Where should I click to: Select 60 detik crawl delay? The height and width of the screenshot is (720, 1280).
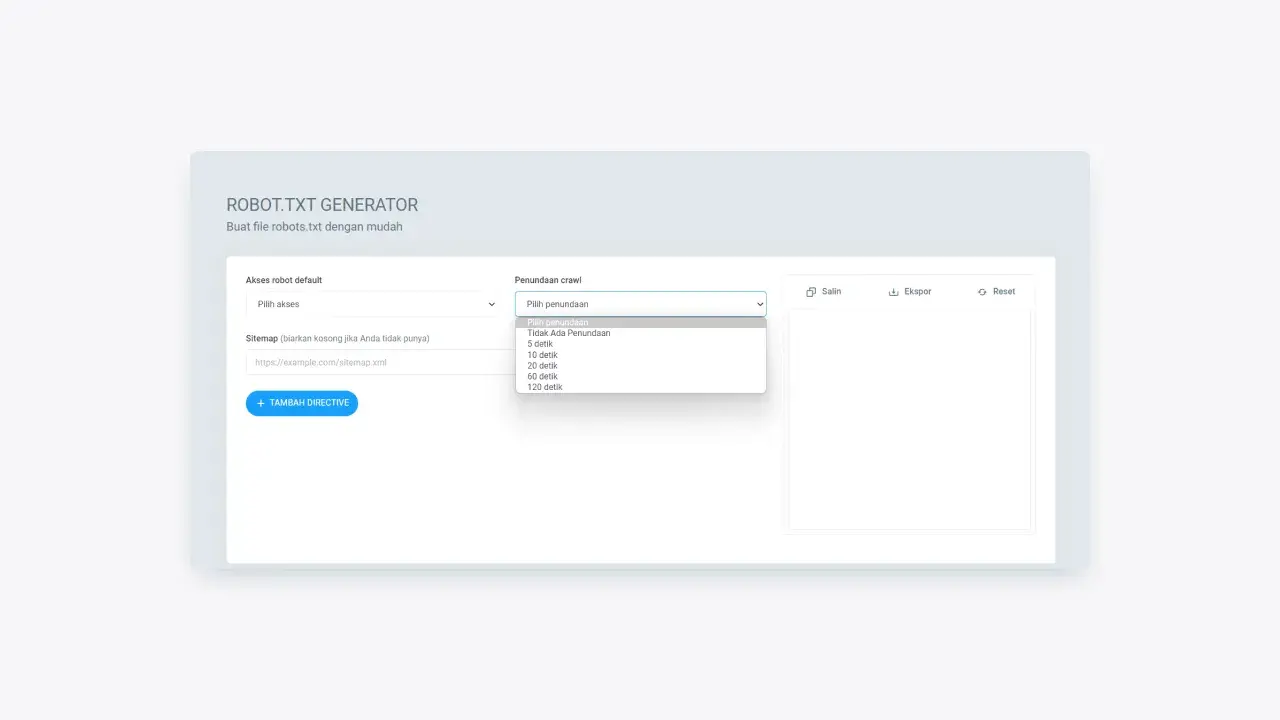(x=542, y=376)
